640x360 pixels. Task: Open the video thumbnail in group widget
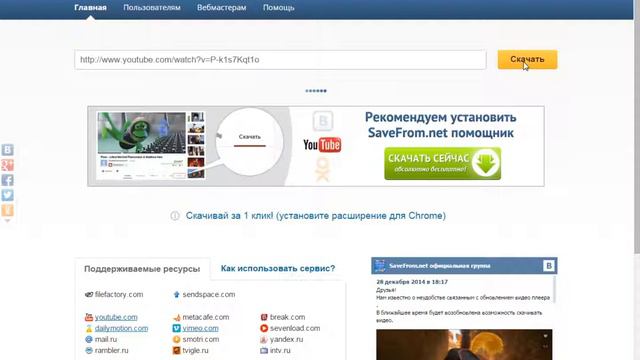click(x=464, y=344)
